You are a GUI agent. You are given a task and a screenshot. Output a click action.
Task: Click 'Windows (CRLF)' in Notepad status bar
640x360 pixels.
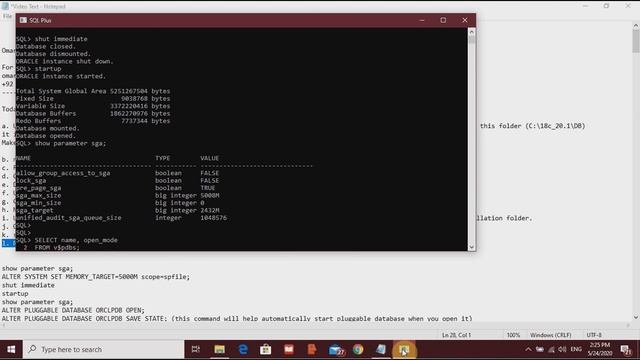click(x=551, y=335)
